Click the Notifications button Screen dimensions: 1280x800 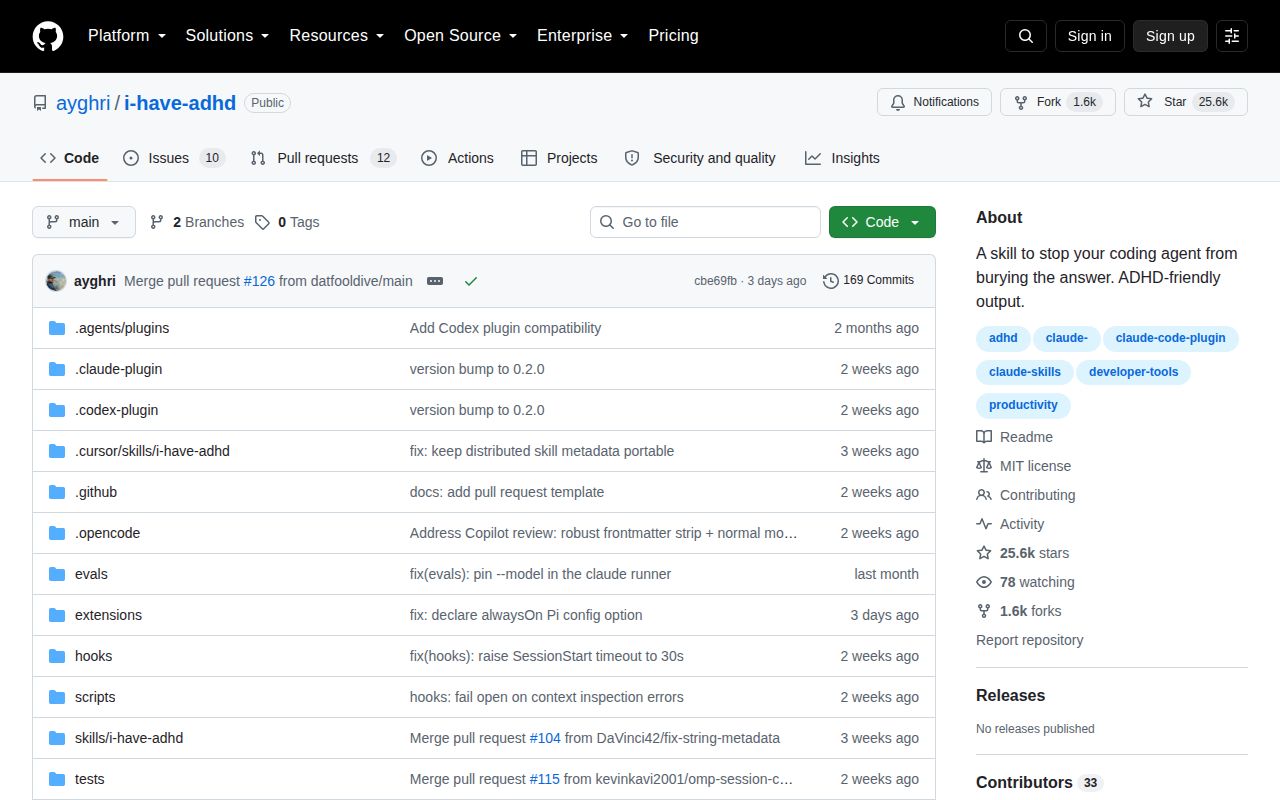pos(935,102)
